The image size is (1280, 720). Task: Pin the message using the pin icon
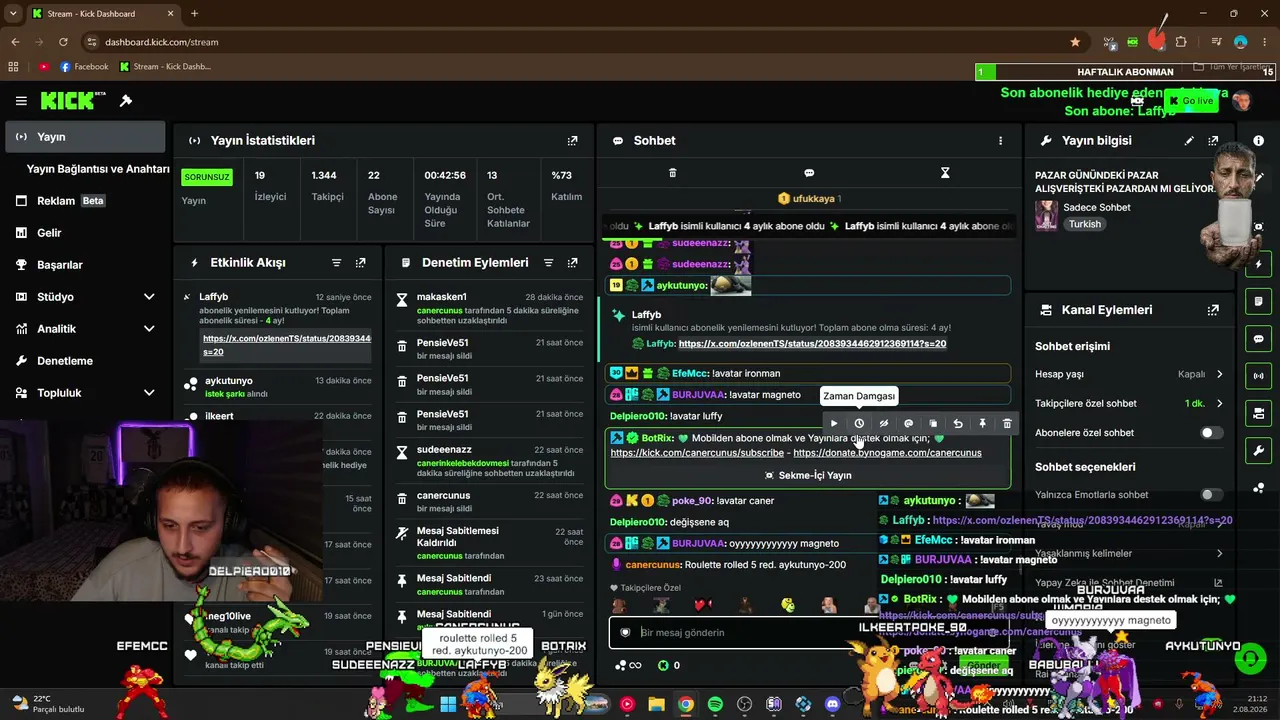pyautogui.click(x=982, y=424)
